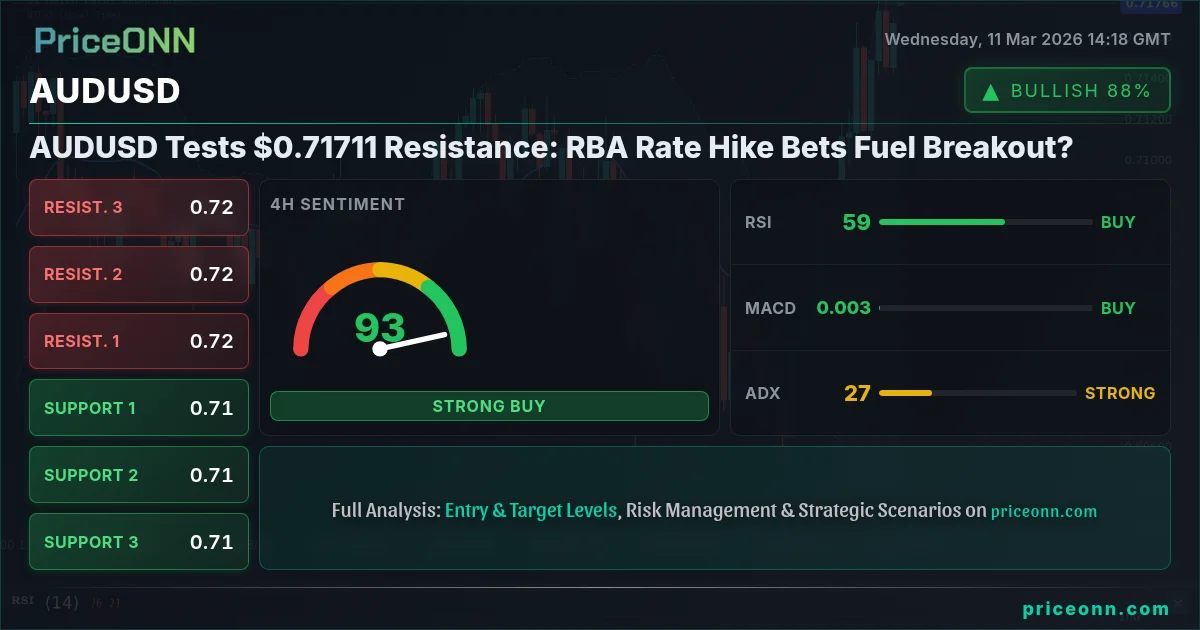1200x630 pixels.
Task: Select the BULLISH 88% badge
Action: [1067, 91]
